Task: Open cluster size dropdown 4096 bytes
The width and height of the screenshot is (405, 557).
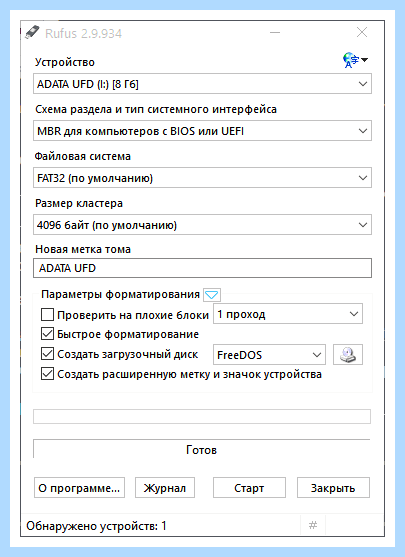Action: [x=202, y=225]
